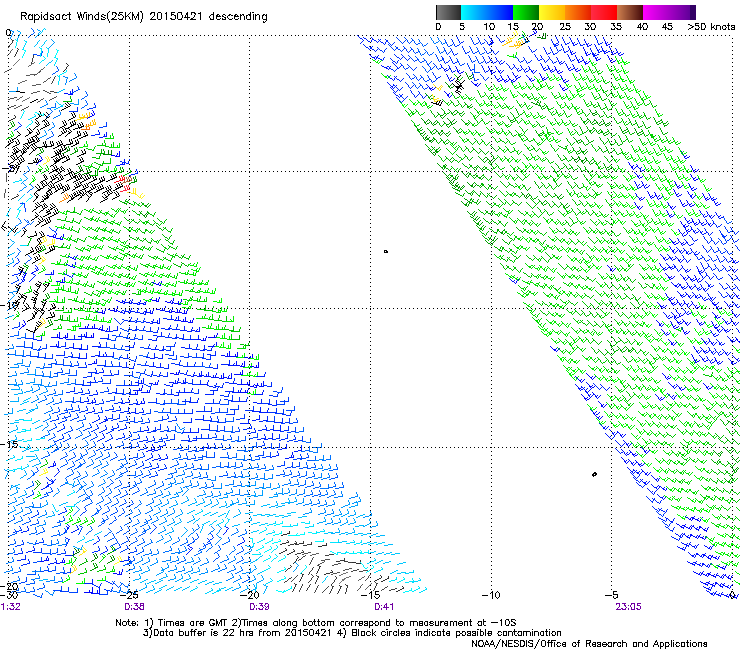Click the '-10' longitude axis label
Image resolution: width=740 pixels, height=650 pixels.
[x=492, y=595]
